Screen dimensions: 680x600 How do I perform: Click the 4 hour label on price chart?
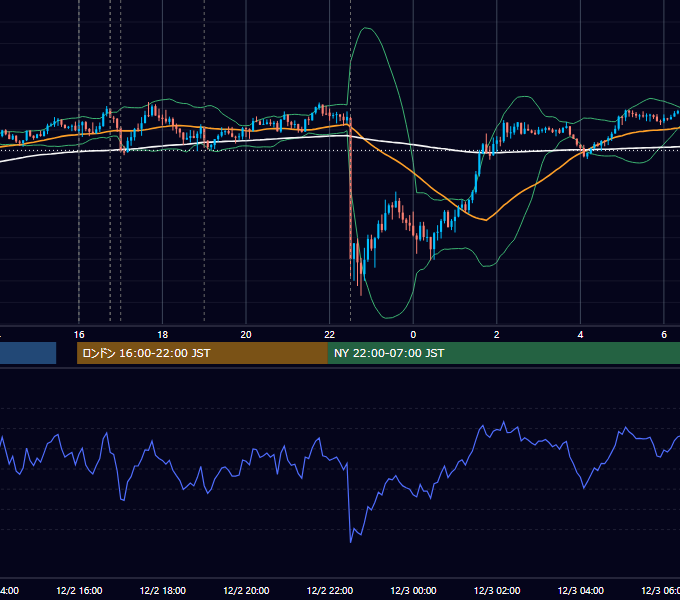coord(580,335)
